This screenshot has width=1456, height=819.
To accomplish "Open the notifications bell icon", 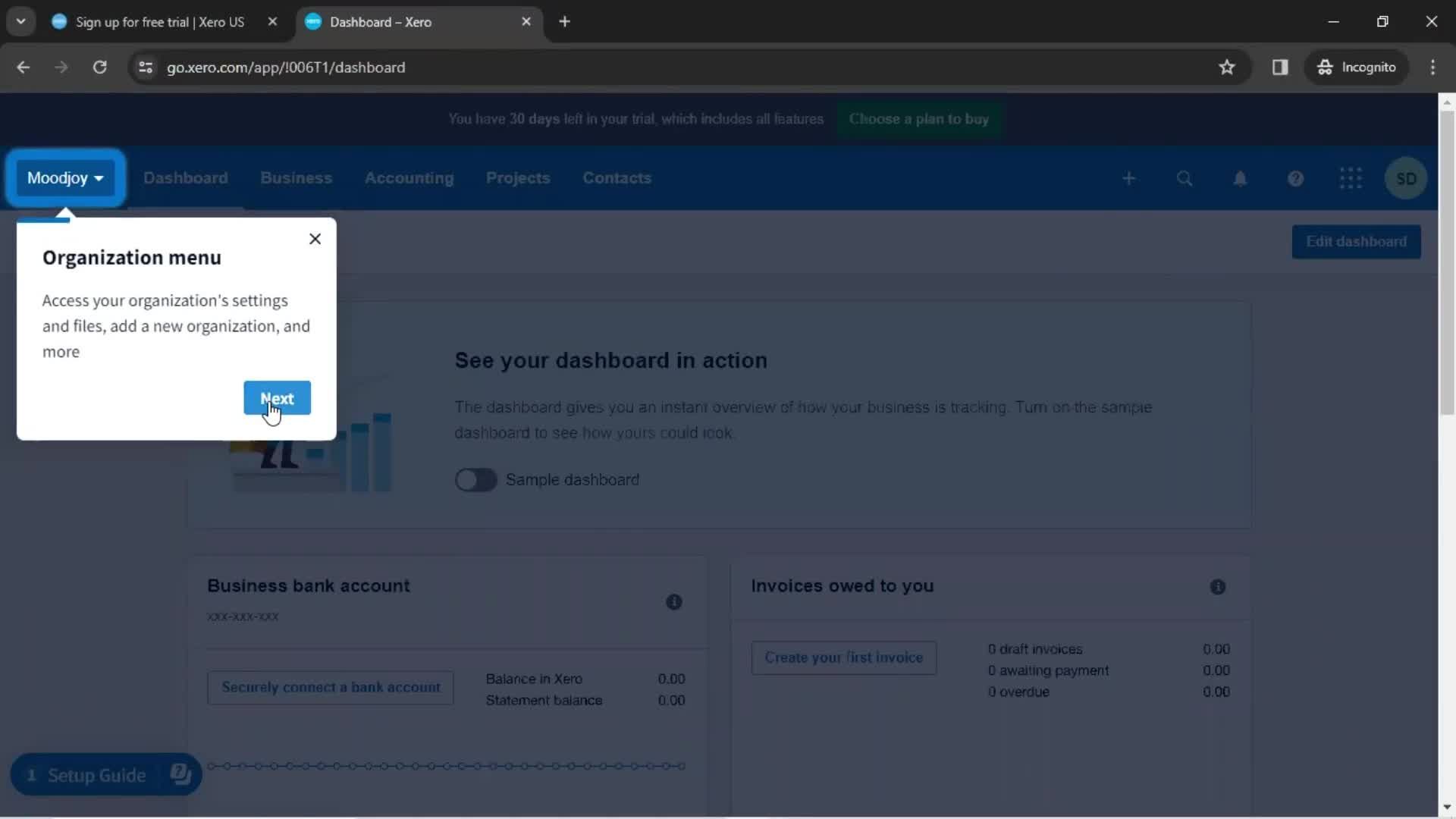I will 1240,178.
